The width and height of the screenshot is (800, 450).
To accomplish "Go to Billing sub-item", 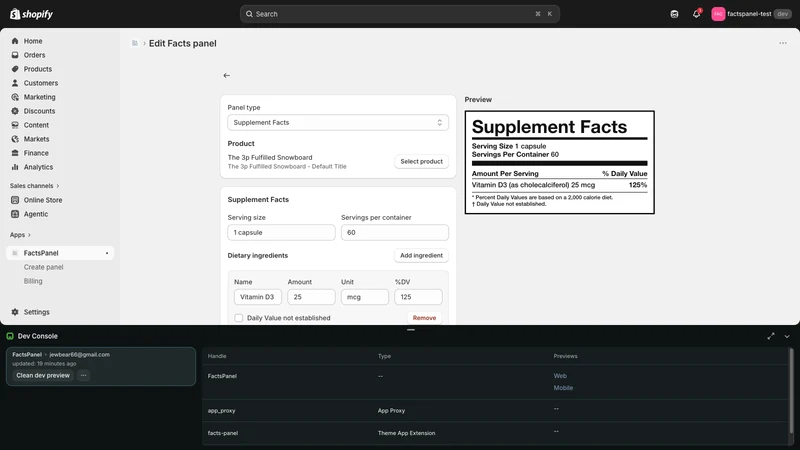I will [x=33, y=281].
